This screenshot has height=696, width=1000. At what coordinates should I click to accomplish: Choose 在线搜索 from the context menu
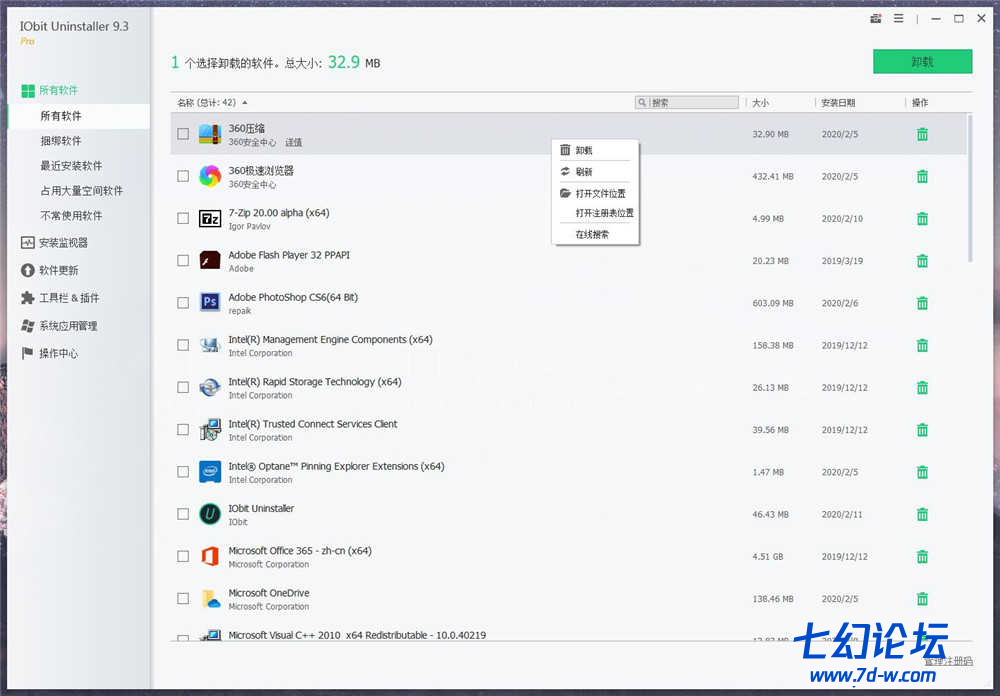tap(595, 235)
